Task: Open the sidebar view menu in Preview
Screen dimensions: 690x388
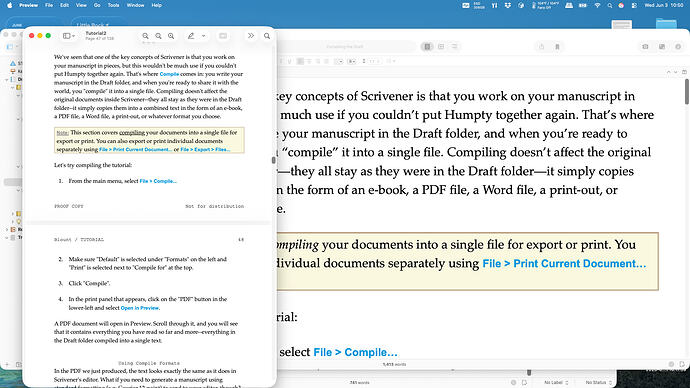Action: click(x=68, y=36)
